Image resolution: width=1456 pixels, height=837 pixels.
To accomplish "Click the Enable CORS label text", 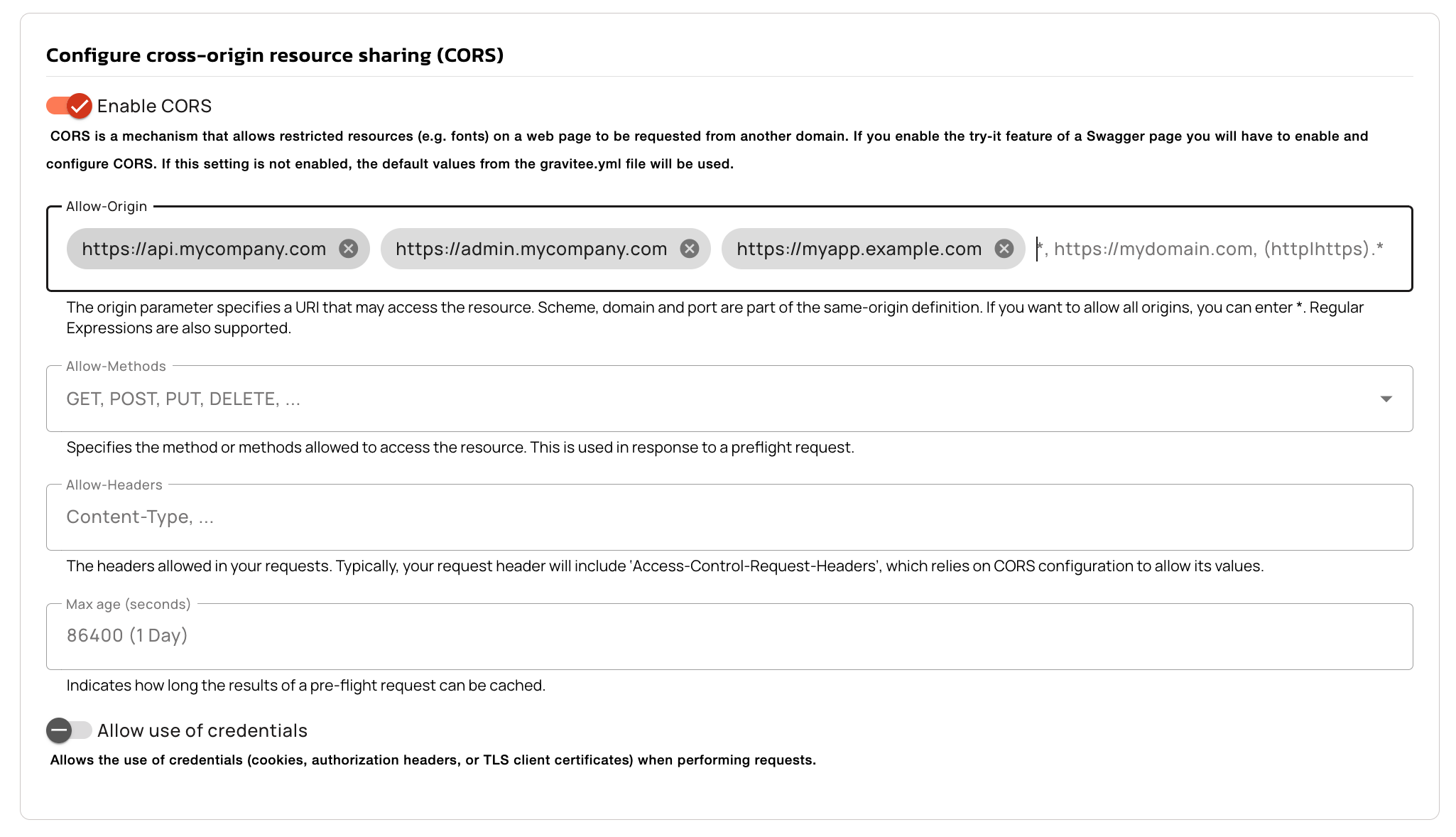I will pyautogui.click(x=154, y=106).
